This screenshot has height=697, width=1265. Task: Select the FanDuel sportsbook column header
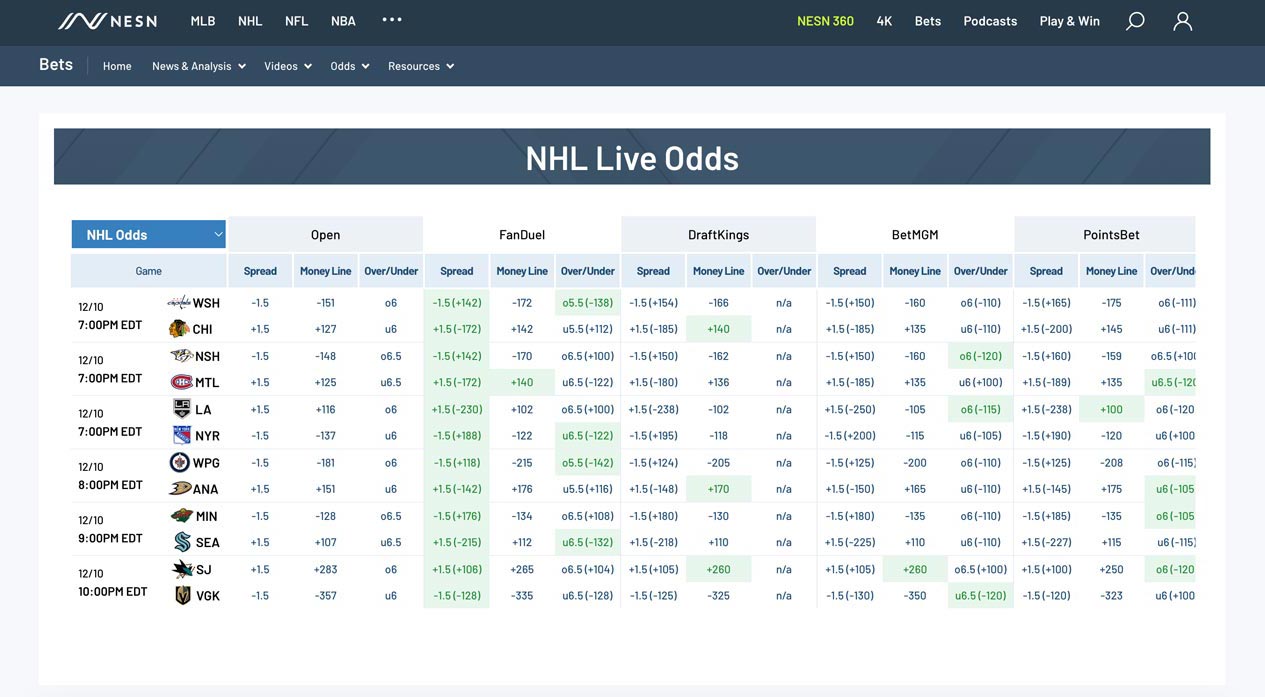(x=522, y=235)
